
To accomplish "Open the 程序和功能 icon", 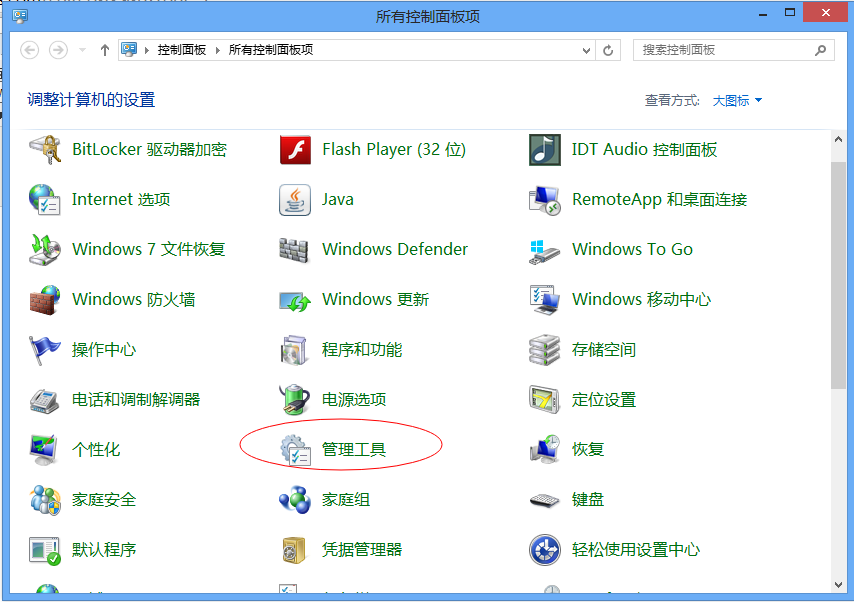I will 294,350.
